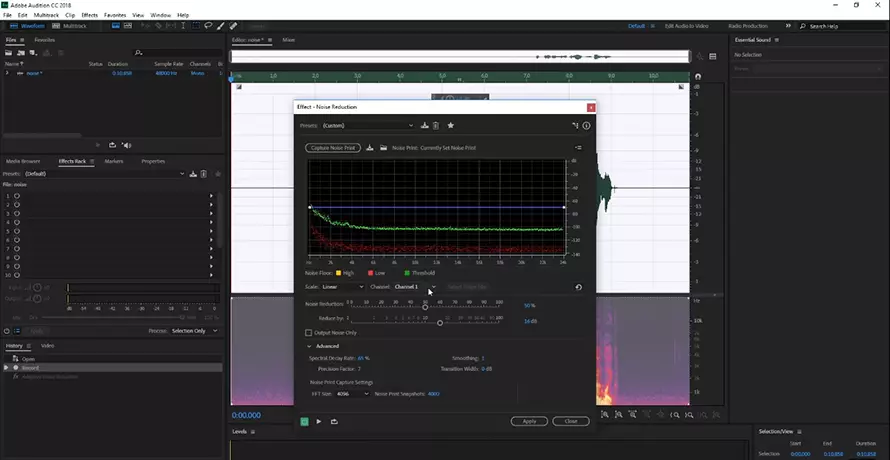Image resolution: width=890 pixels, height=460 pixels.
Task: Toggle loop playback in the effect dialog
Action: (334, 421)
